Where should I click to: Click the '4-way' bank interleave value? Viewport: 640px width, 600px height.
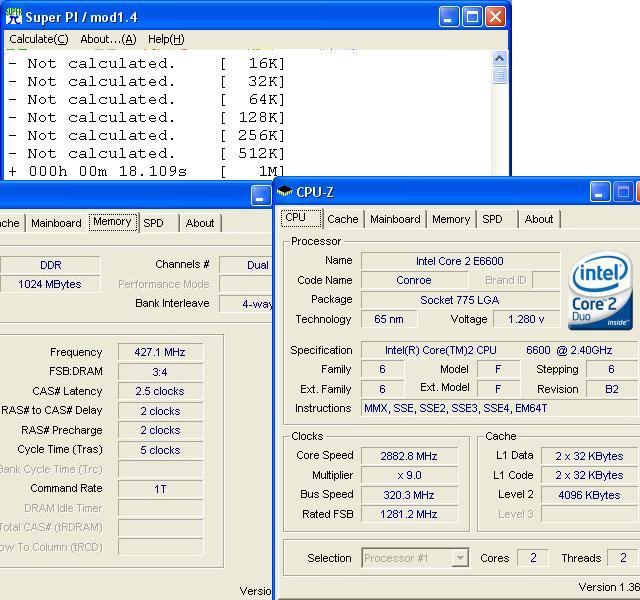point(246,304)
